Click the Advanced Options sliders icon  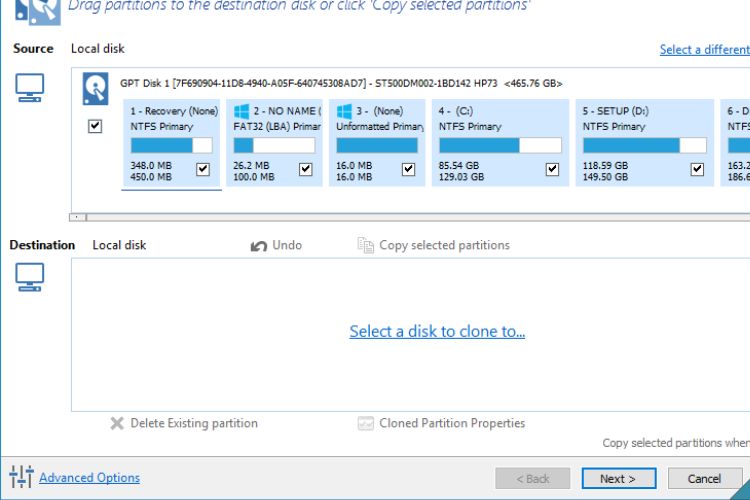(x=21, y=477)
